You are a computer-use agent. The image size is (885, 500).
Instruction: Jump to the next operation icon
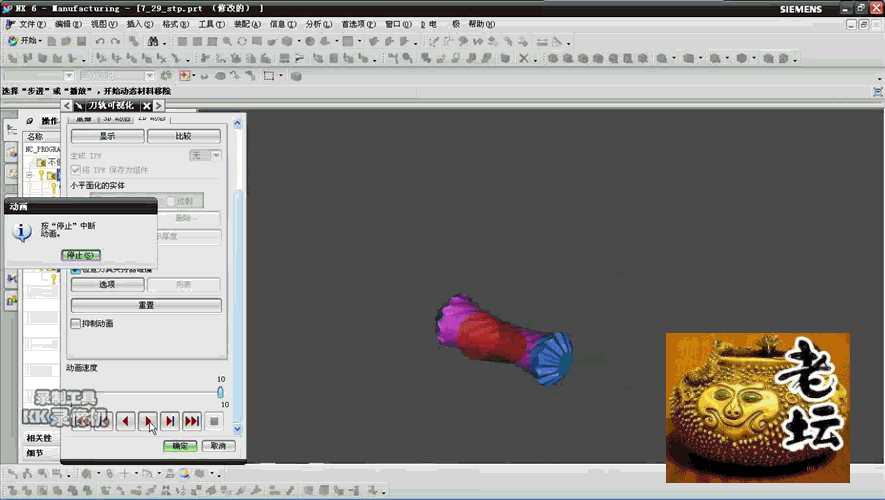(x=192, y=421)
